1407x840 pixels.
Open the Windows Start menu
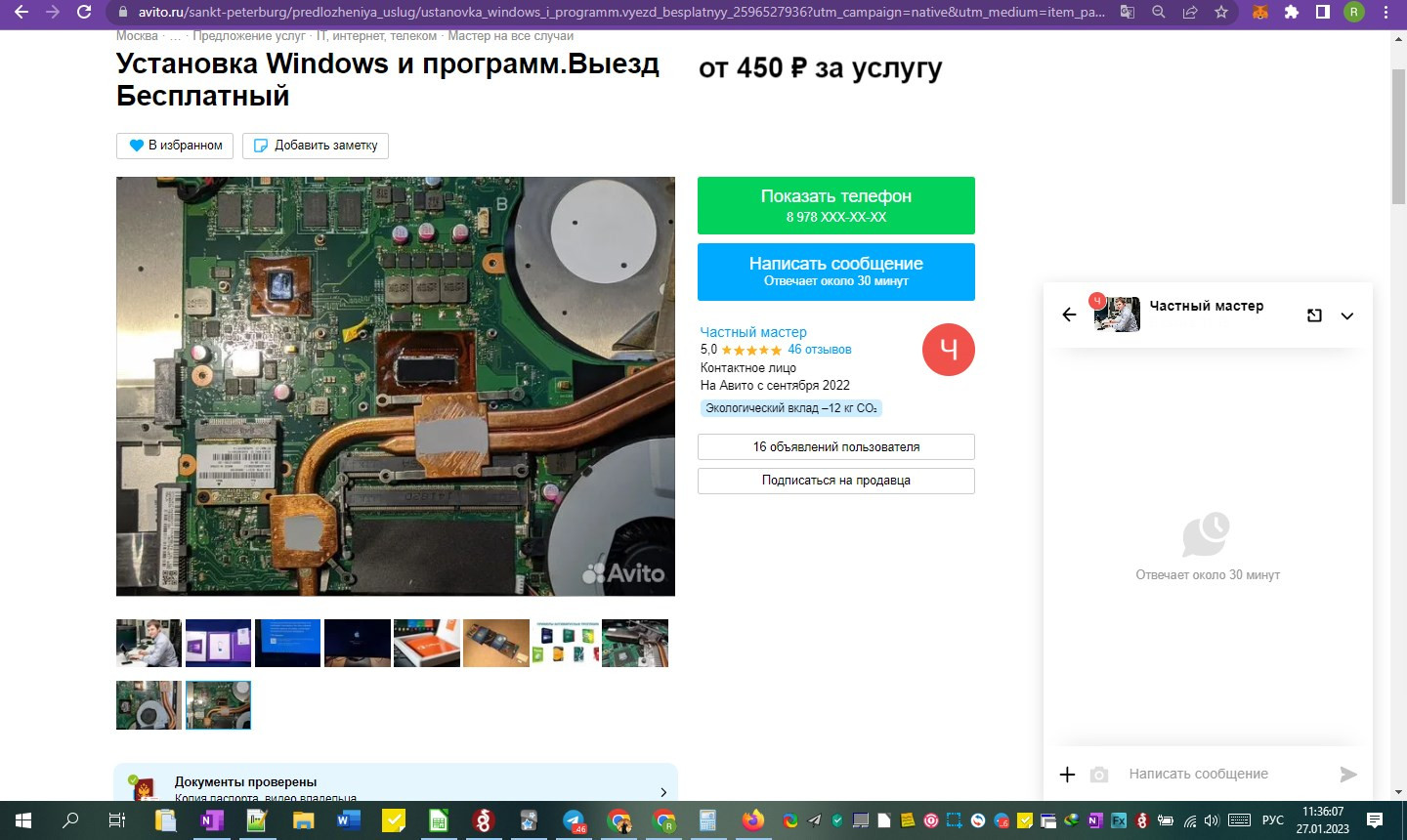pos(23,820)
